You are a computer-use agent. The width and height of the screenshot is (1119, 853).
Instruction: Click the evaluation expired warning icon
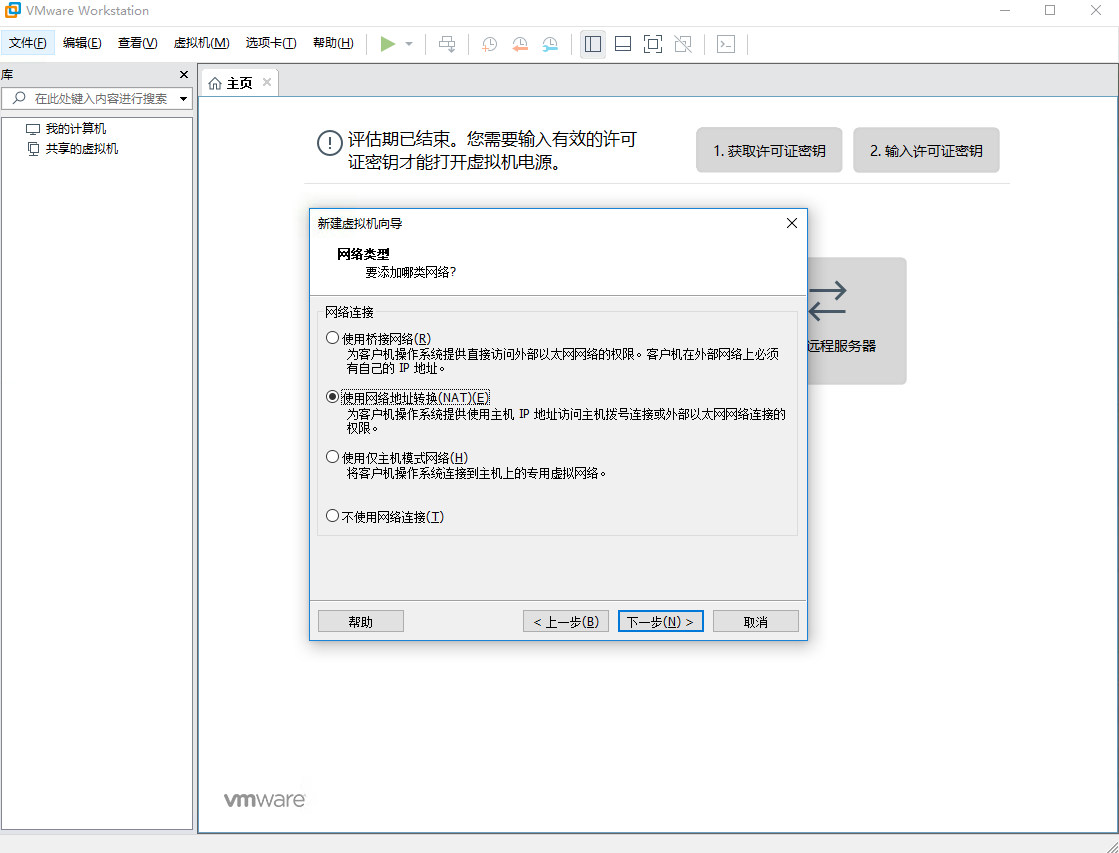[x=330, y=143]
